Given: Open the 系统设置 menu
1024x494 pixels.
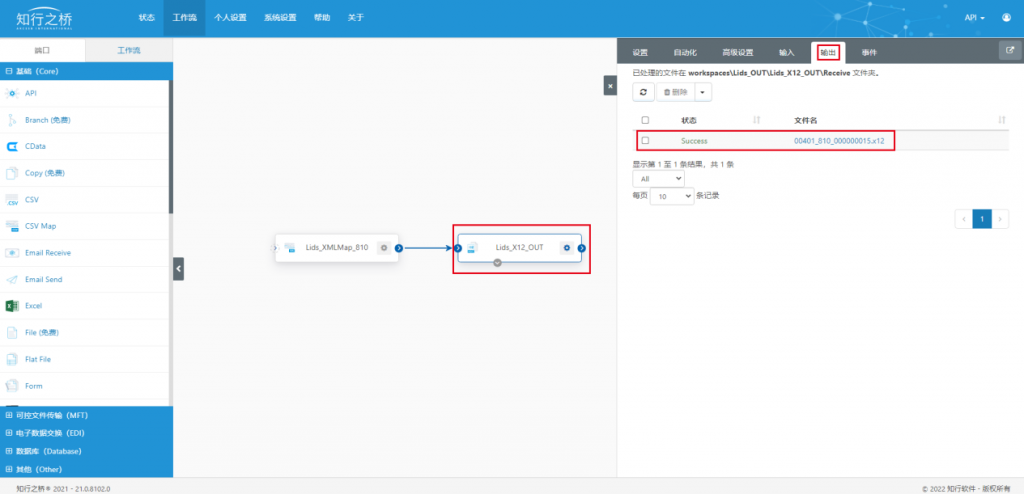Looking at the screenshot, I should click(x=280, y=18).
